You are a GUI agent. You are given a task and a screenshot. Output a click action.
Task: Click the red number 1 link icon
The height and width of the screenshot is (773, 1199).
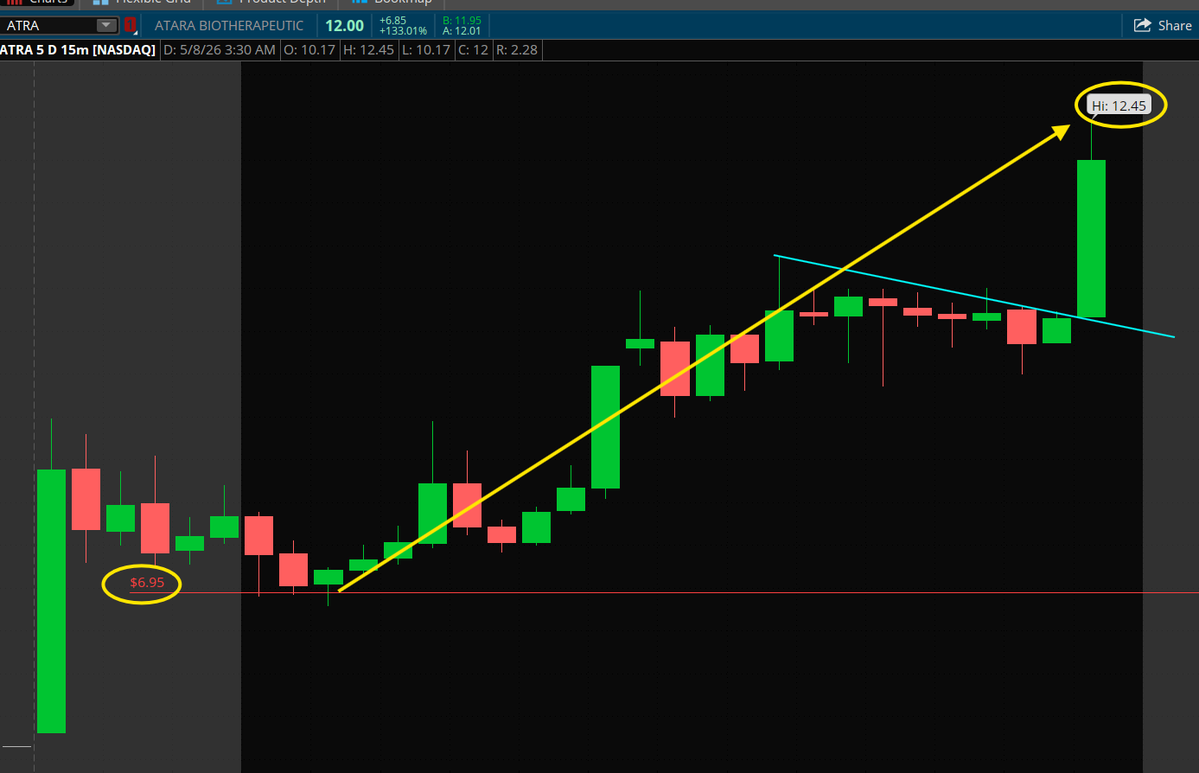[x=130, y=25]
